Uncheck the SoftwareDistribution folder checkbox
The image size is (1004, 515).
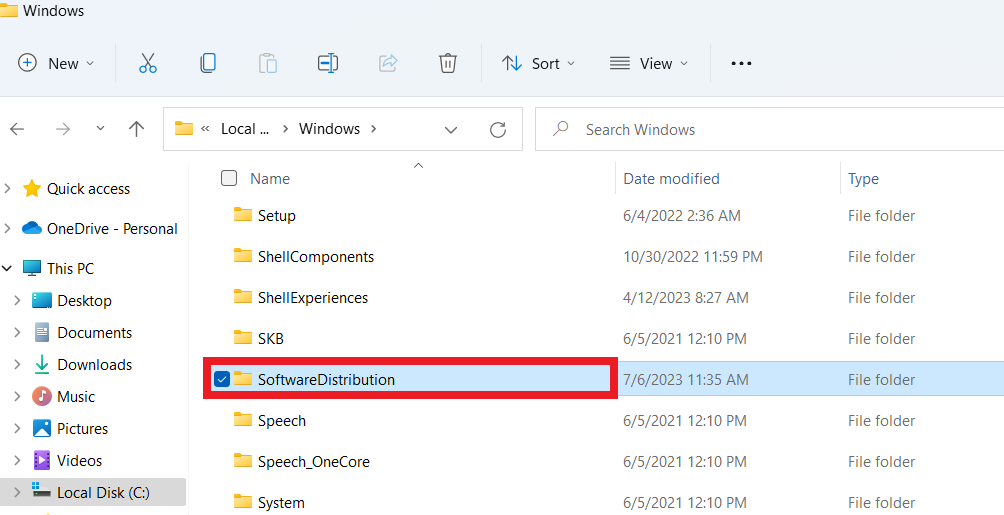222,379
